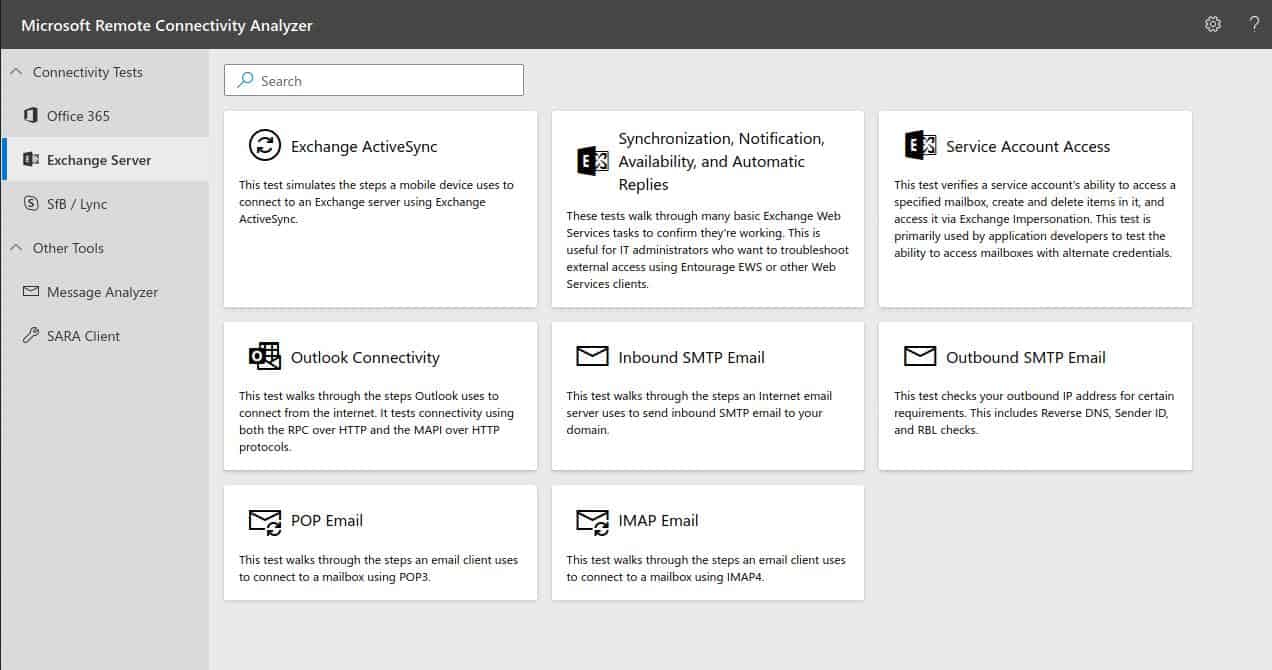Open the Exchange ActiveSync test

[380, 209]
